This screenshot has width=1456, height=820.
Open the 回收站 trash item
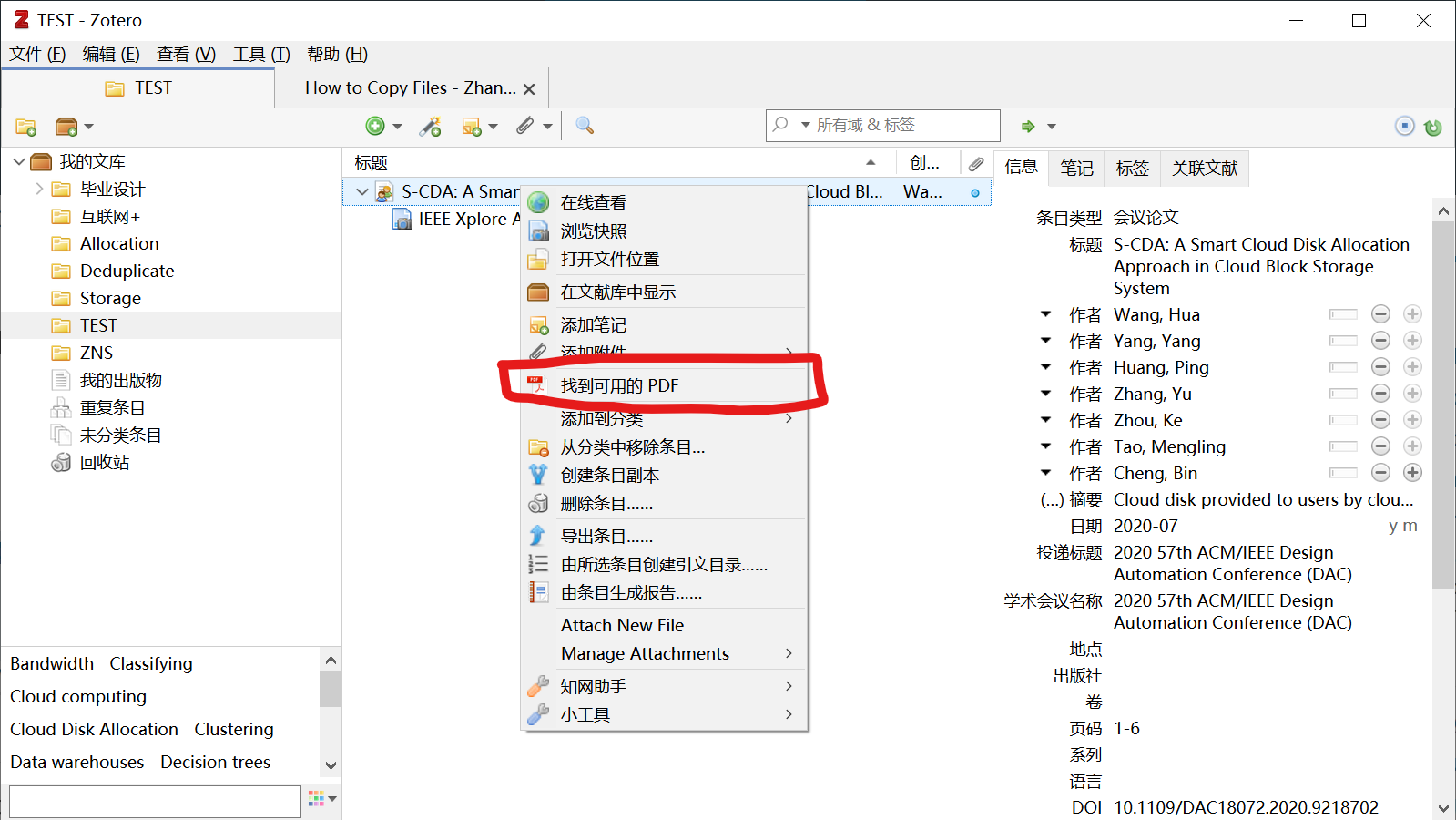click(105, 462)
